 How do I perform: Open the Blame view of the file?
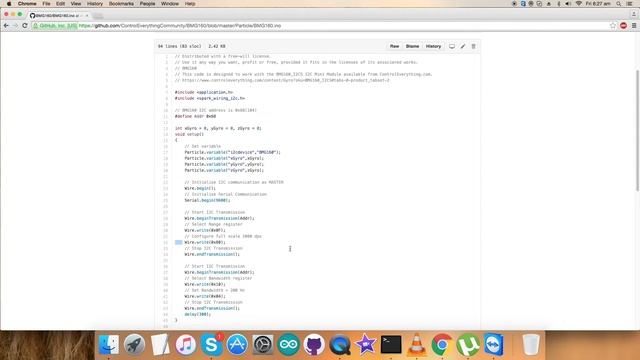412,46
